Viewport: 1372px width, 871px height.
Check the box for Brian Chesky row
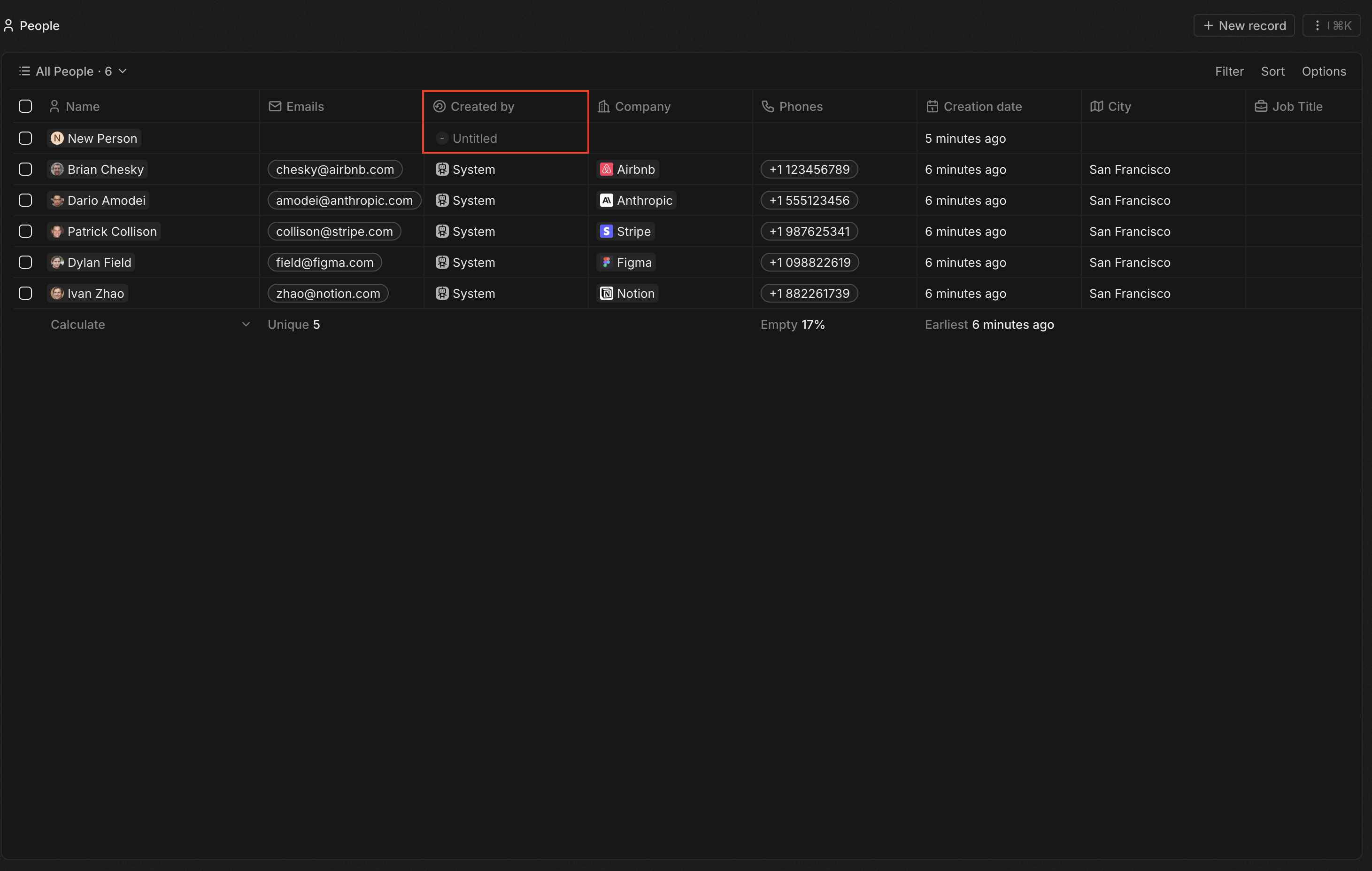[x=25, y=169]
